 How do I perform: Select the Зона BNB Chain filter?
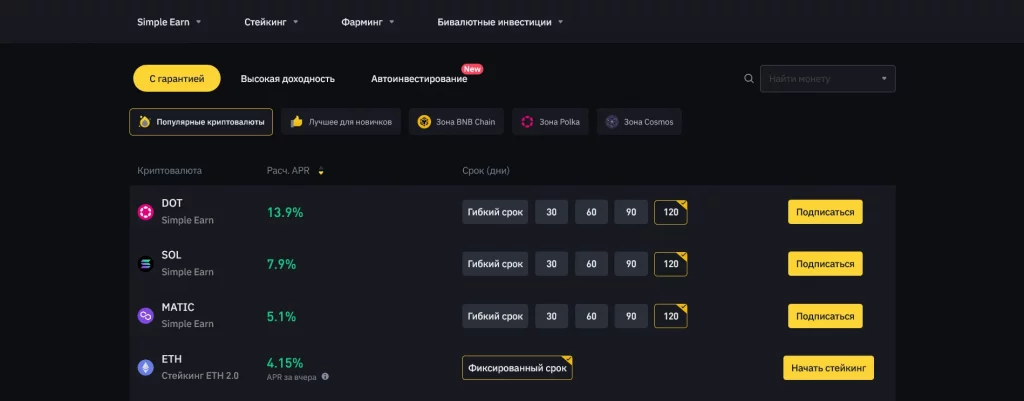[456, 122]
